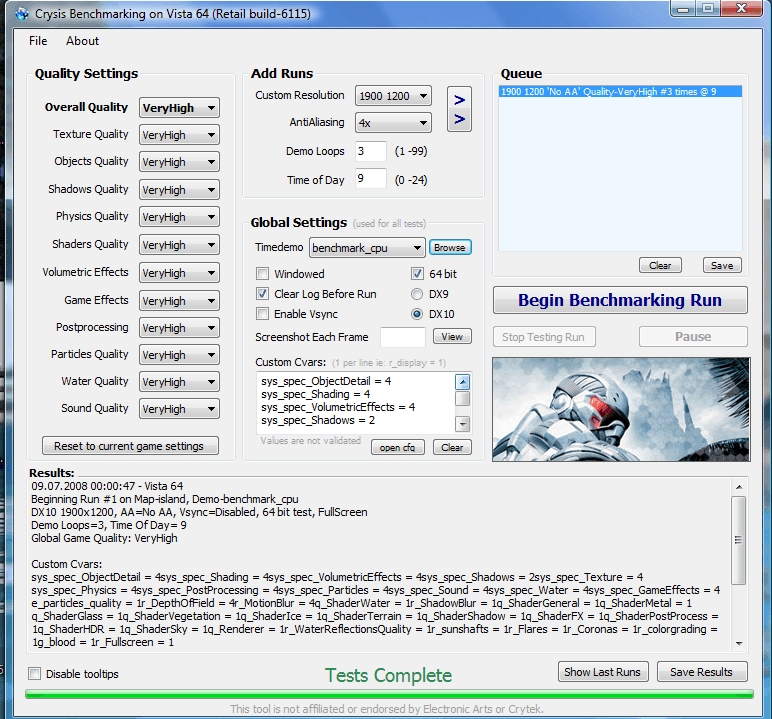
Task: Click Save Results button
Action: tap(702, 672)
